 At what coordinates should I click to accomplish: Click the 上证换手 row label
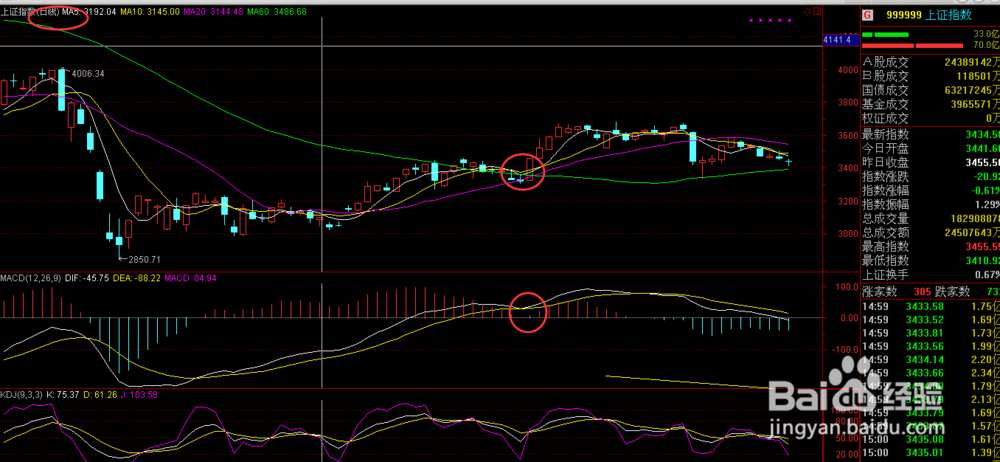[x=884, y=275]
